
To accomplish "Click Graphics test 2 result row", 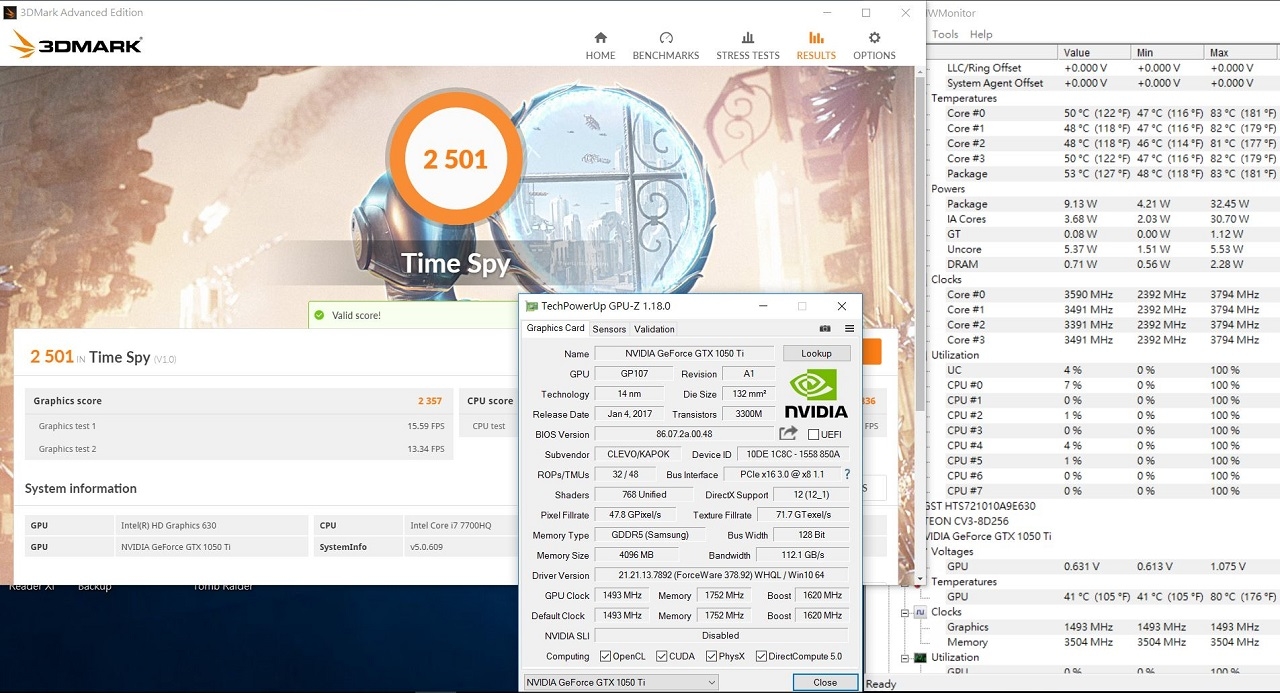I will 240,449.
